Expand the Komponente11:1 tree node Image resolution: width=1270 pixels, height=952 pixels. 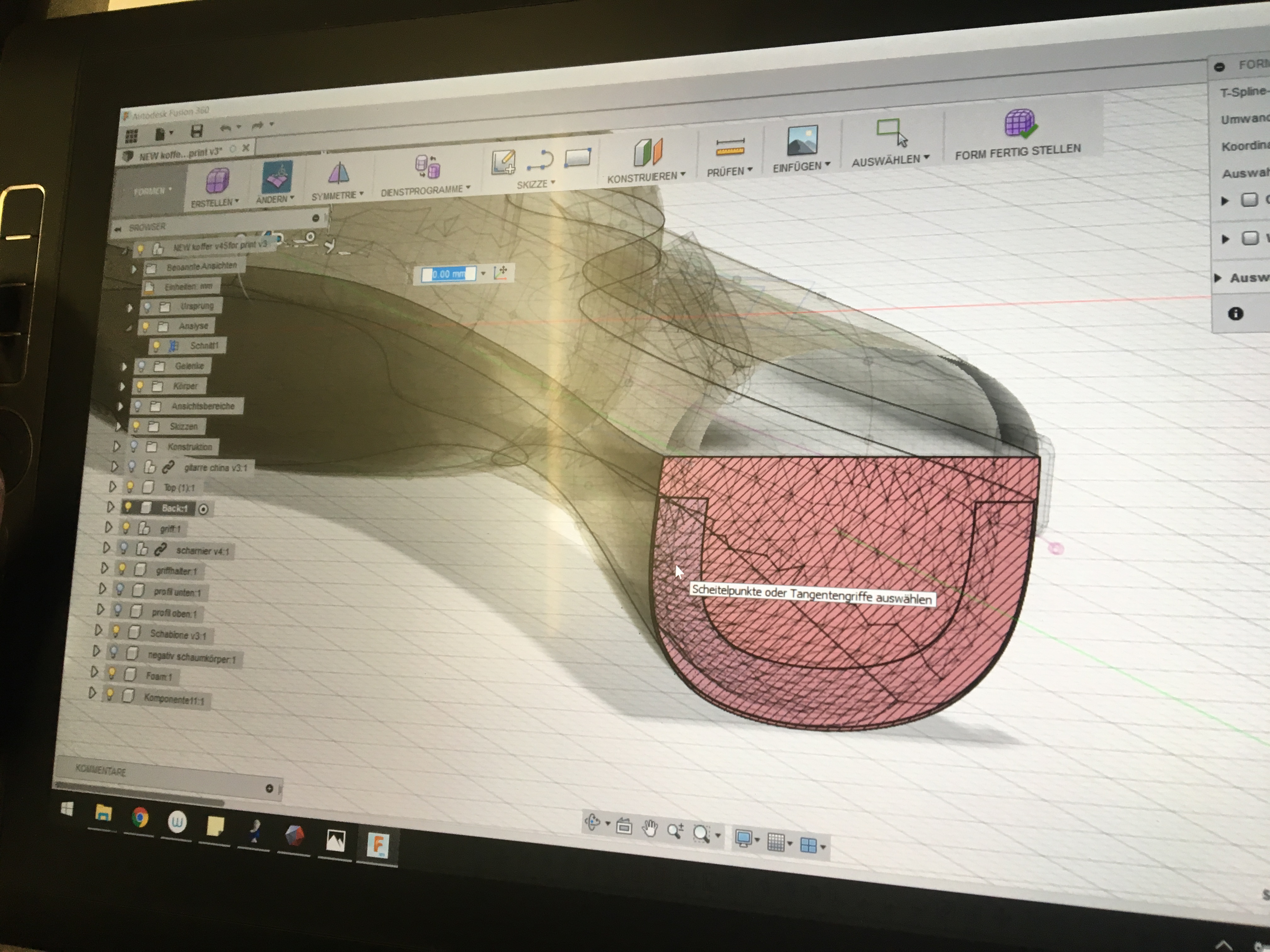(x=92, y=693)
